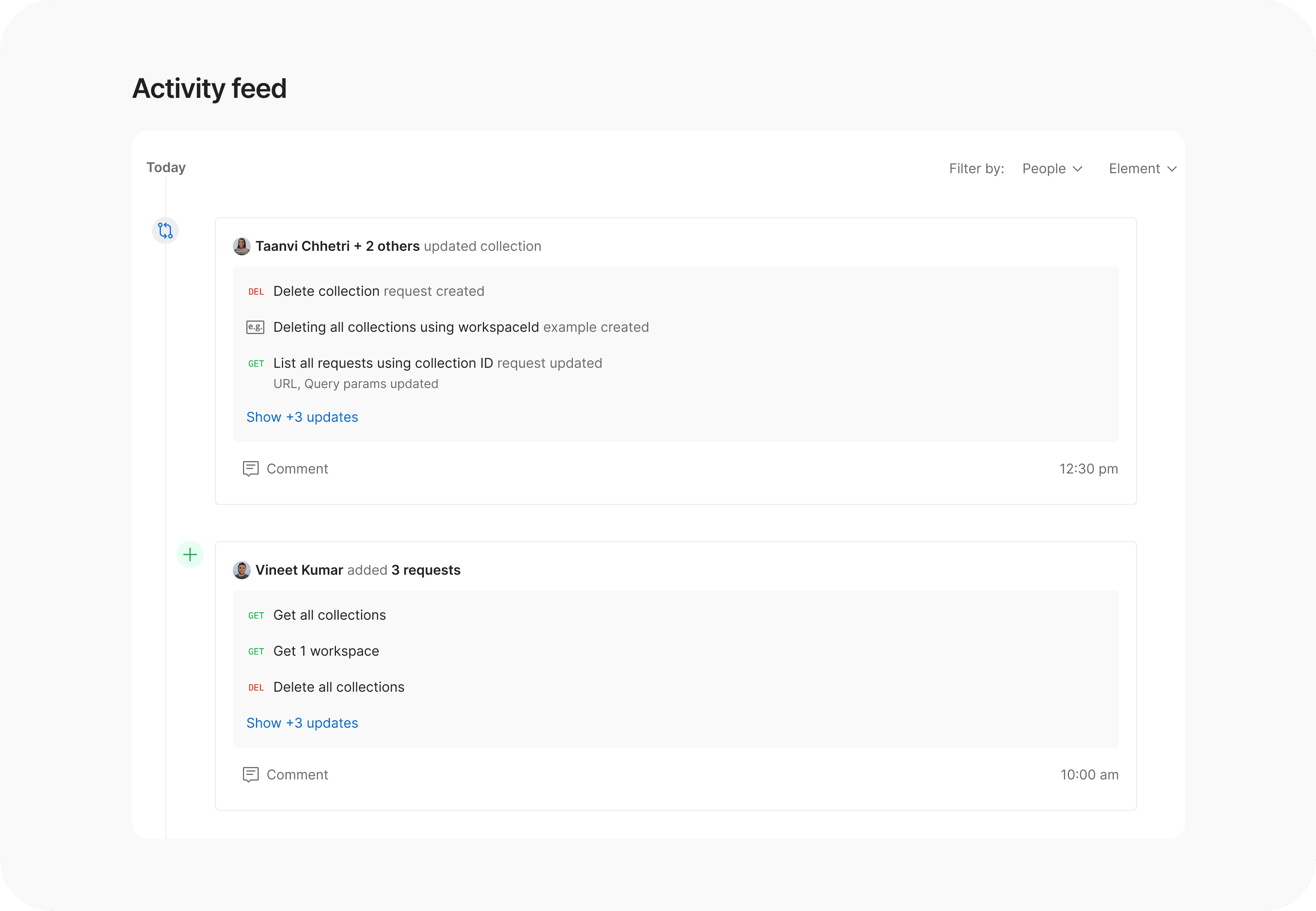Open Deleting all collections using workspaceId example
The image size is (1316, 911).
(406, 327)
